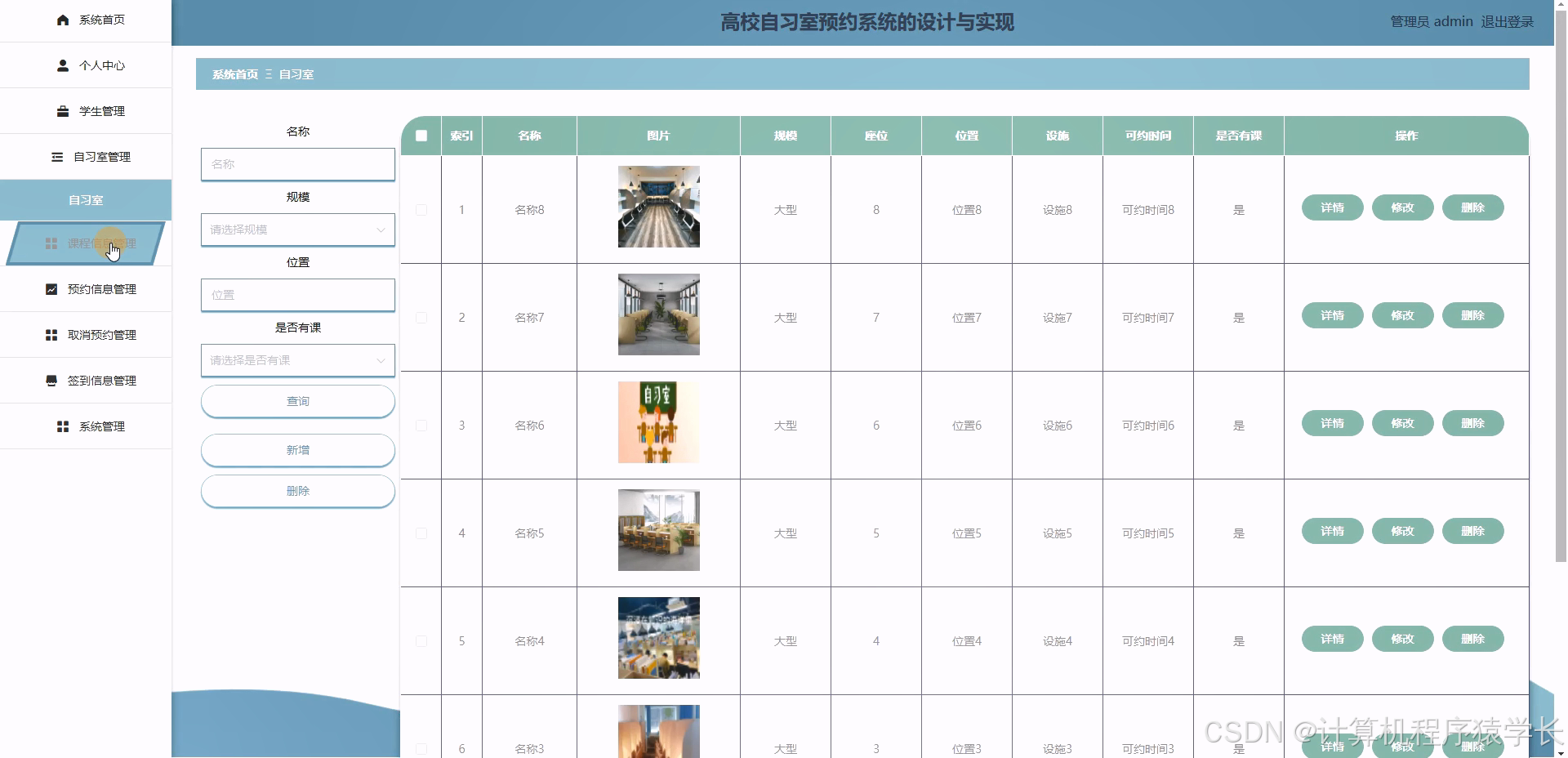Viewport: 1568px width, 758px height.
Task: Click the 是否有课 column header
Action: 1239,136
